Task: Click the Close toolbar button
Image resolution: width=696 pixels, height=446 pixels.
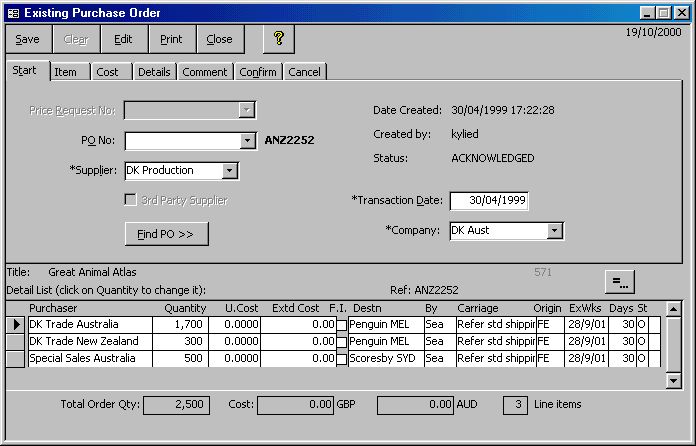Action: pos(219,39)
